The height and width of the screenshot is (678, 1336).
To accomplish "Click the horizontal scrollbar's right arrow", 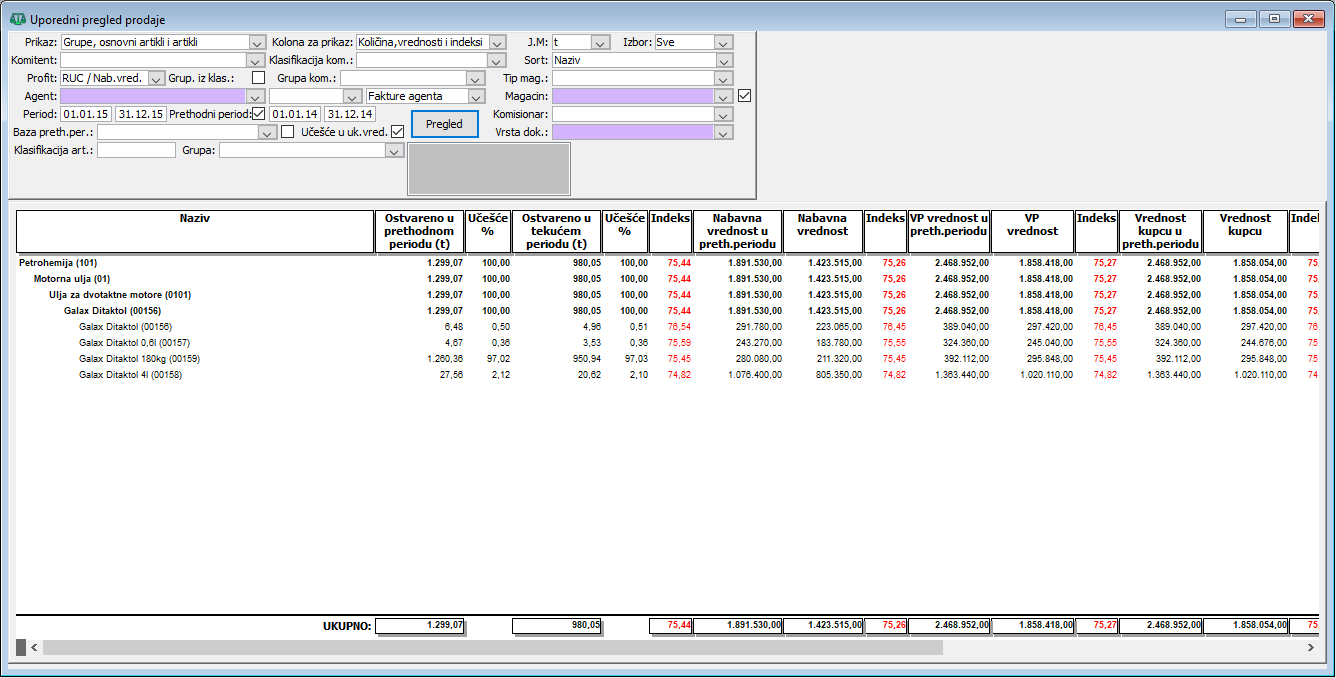I will point(1310,648).
